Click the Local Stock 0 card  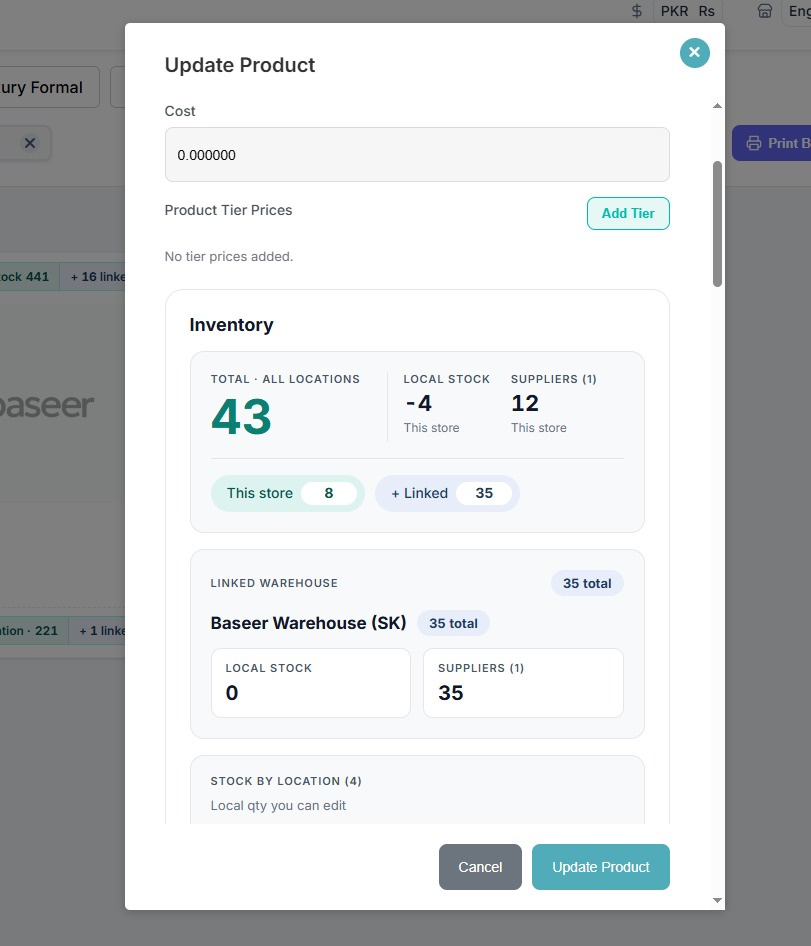click(311, 683)
